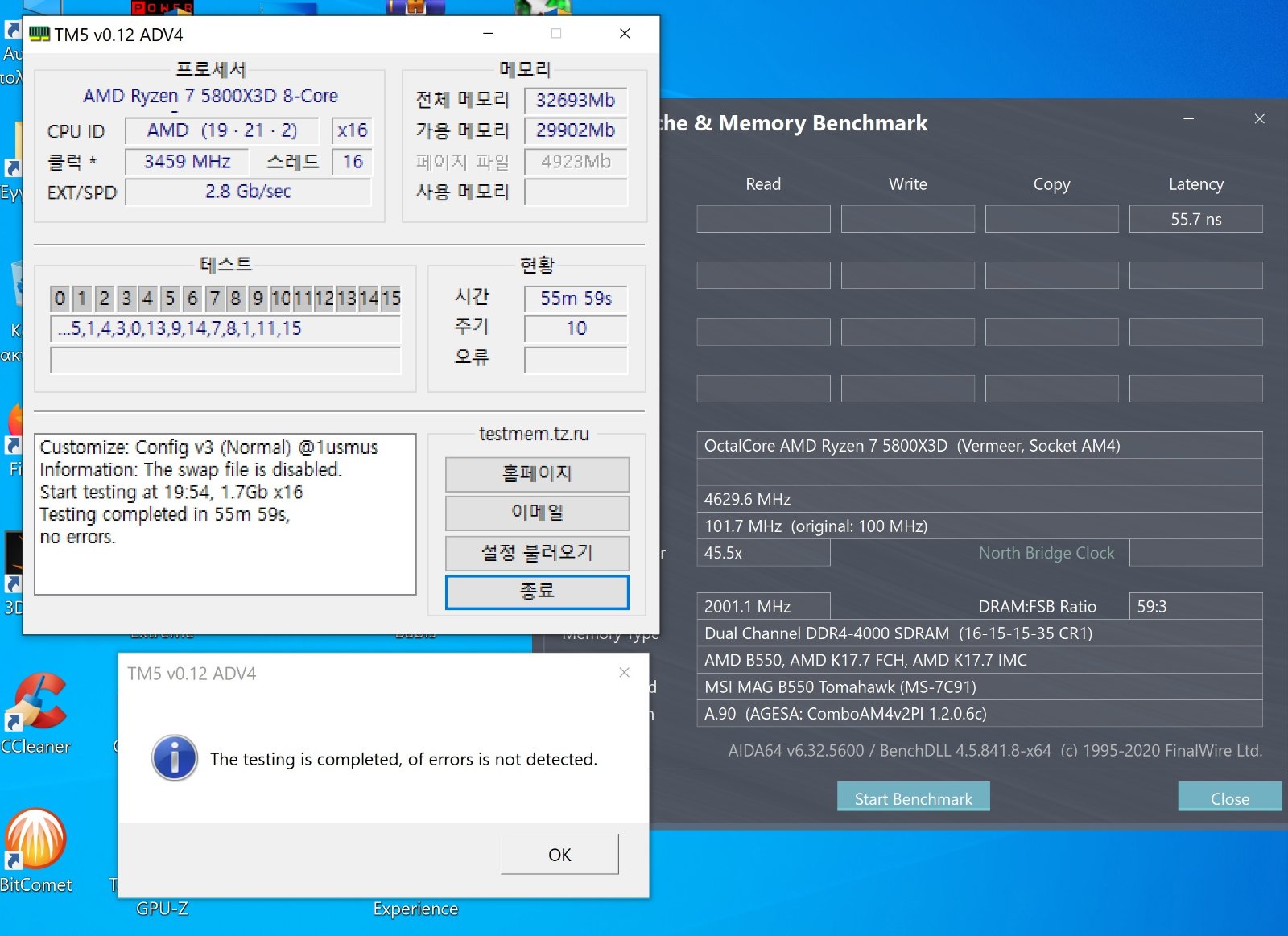Click '32693Mb' total memory value
Image resolution: width=1288 pixels, height=936 pixels.
tap(576, 101)
